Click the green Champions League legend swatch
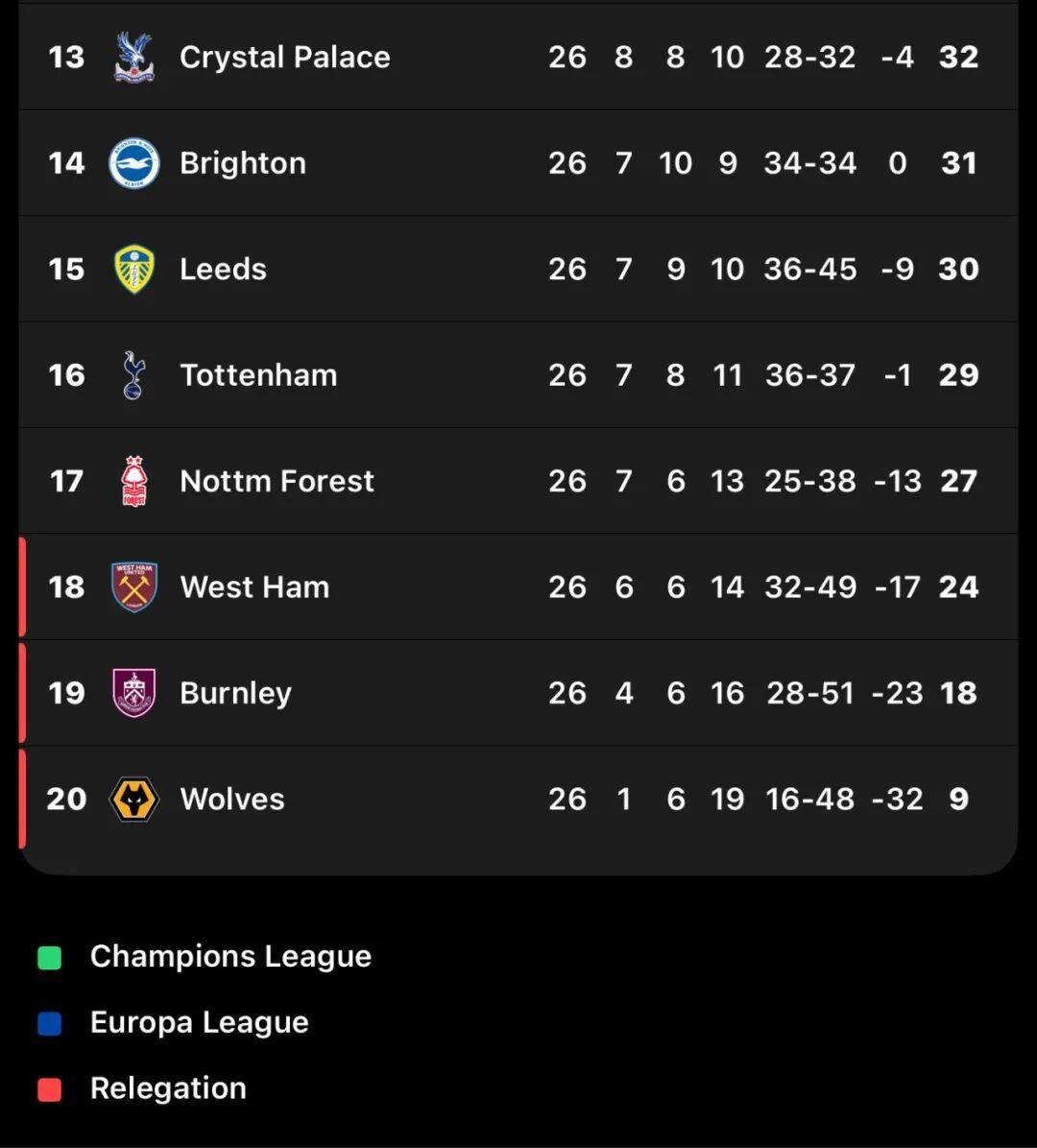 pos(50,957)
